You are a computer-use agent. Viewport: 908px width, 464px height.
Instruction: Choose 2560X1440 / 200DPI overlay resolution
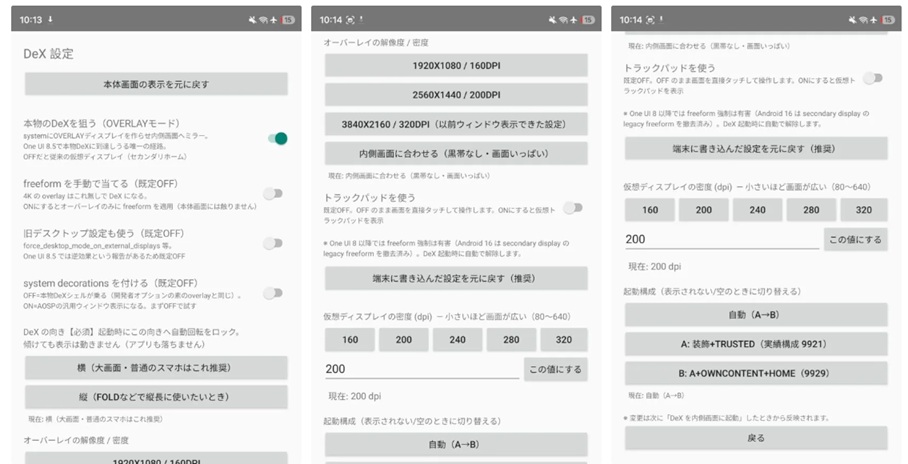click(456, 94)
